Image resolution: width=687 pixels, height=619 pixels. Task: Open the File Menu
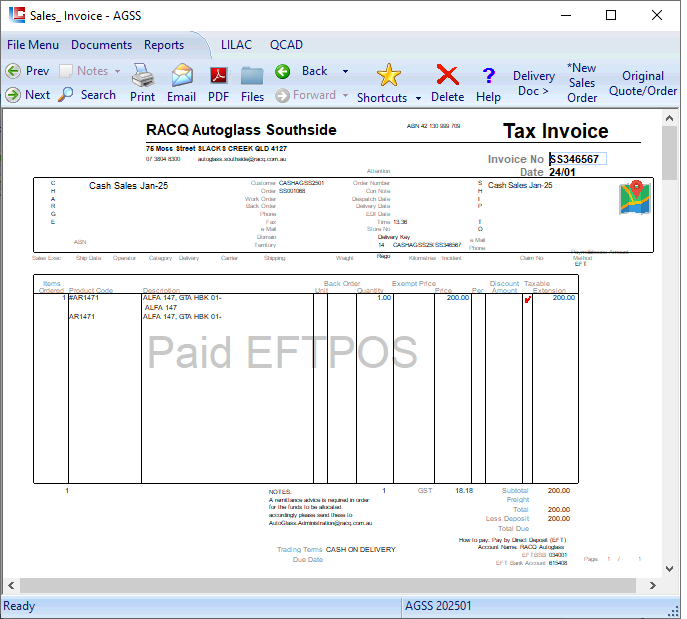[33, 45]
